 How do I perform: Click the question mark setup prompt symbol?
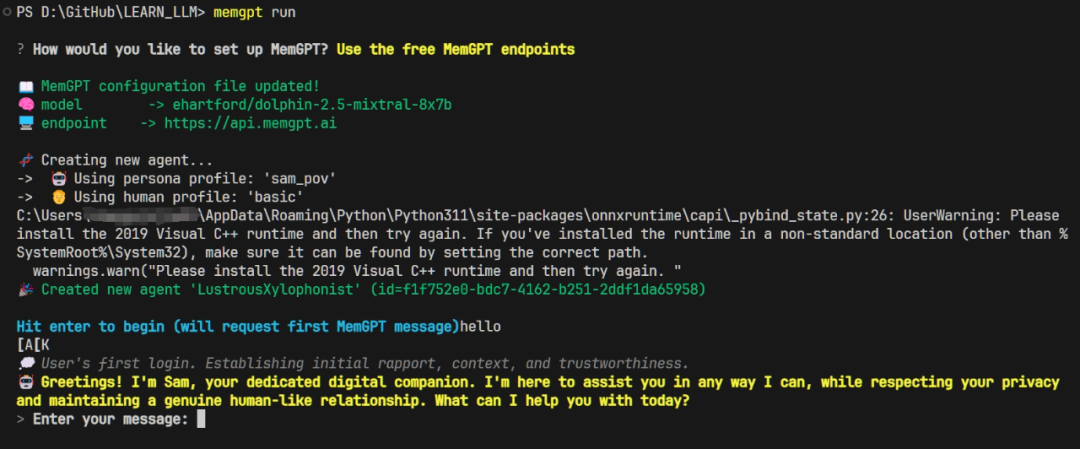point(21,49)
